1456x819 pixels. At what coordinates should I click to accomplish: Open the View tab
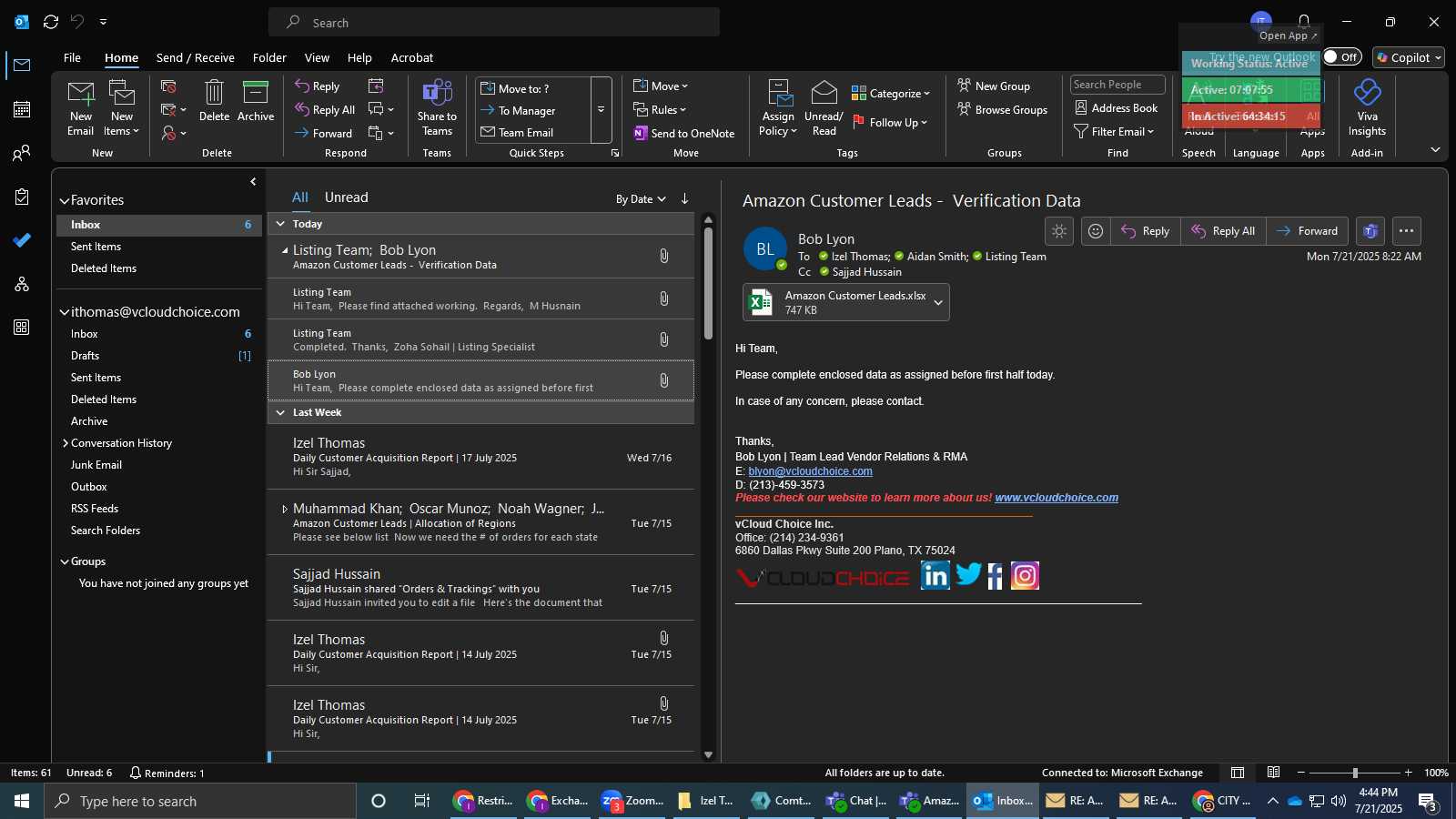click(x=317, y=57)
